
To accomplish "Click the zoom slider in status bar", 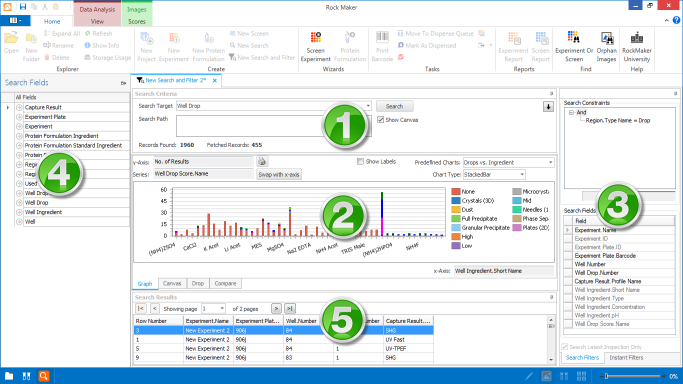I will tap(606, 376).
